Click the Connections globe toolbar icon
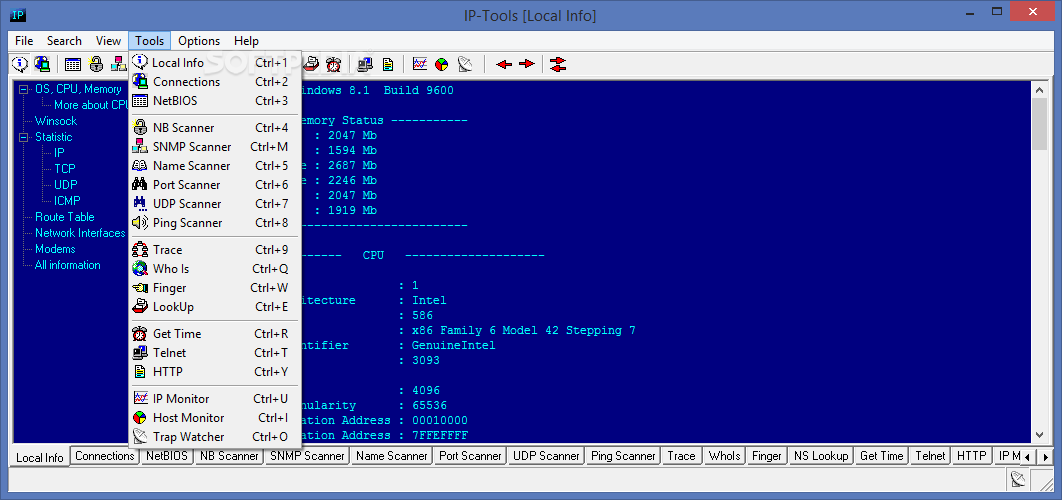Image resolution: width=1062 pixels, height=500 pixels. click(42, 64)
